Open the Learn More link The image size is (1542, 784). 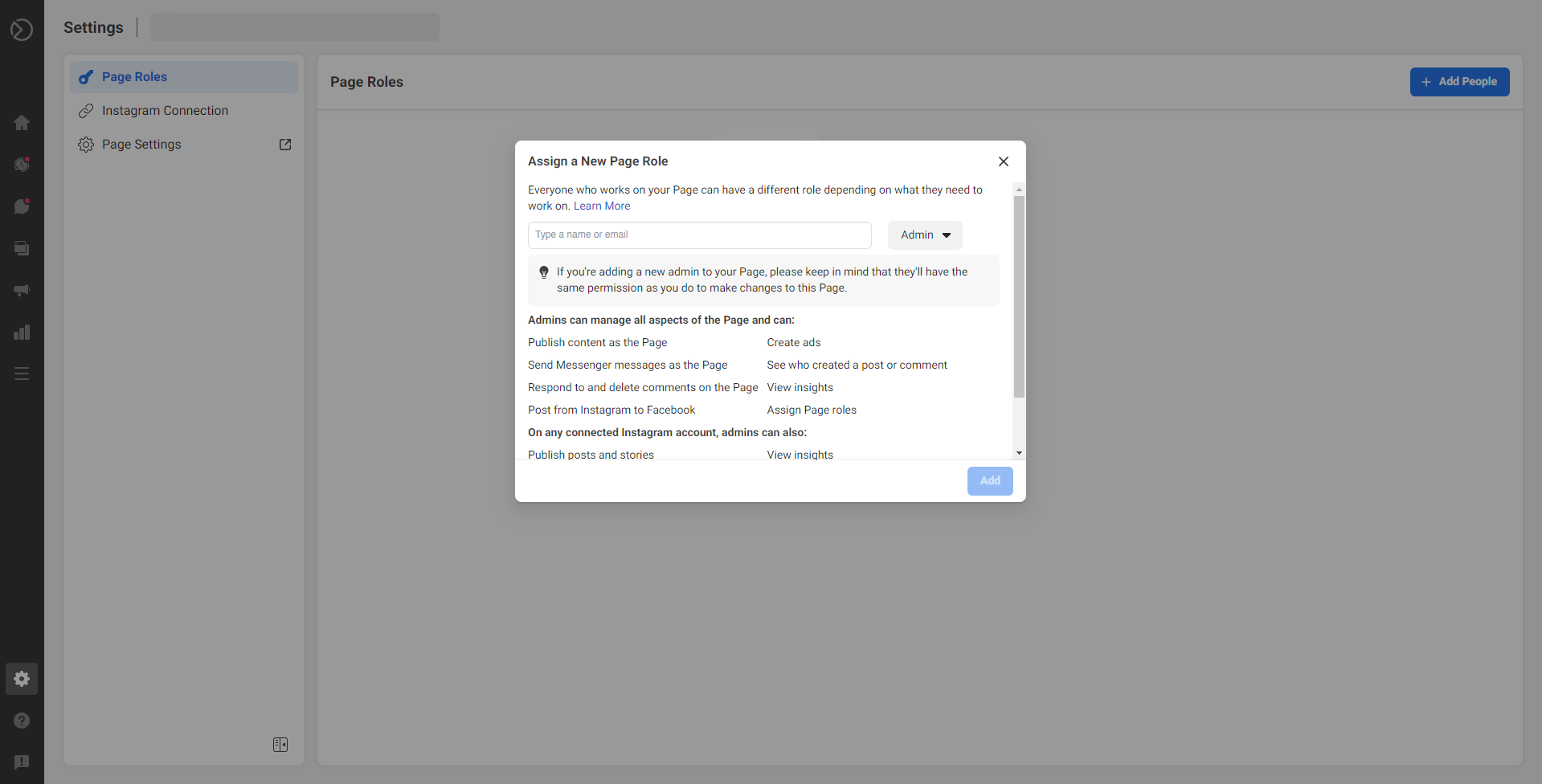tap(602, 206)
